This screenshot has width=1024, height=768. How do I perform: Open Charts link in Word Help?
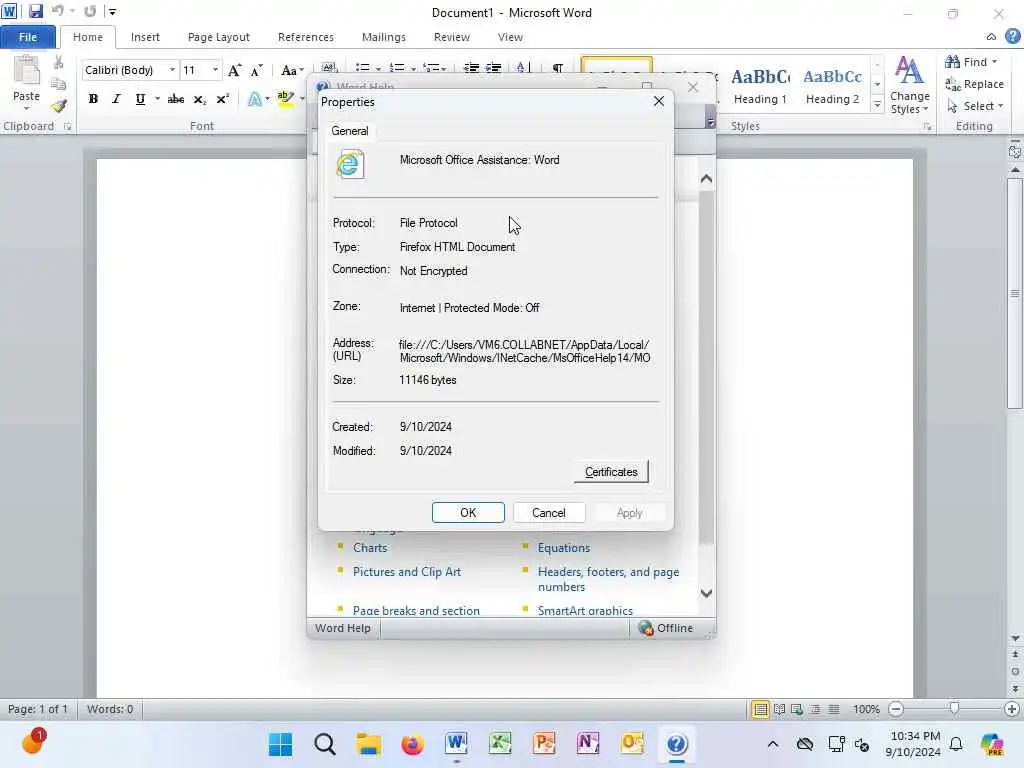tap(370, 548)
